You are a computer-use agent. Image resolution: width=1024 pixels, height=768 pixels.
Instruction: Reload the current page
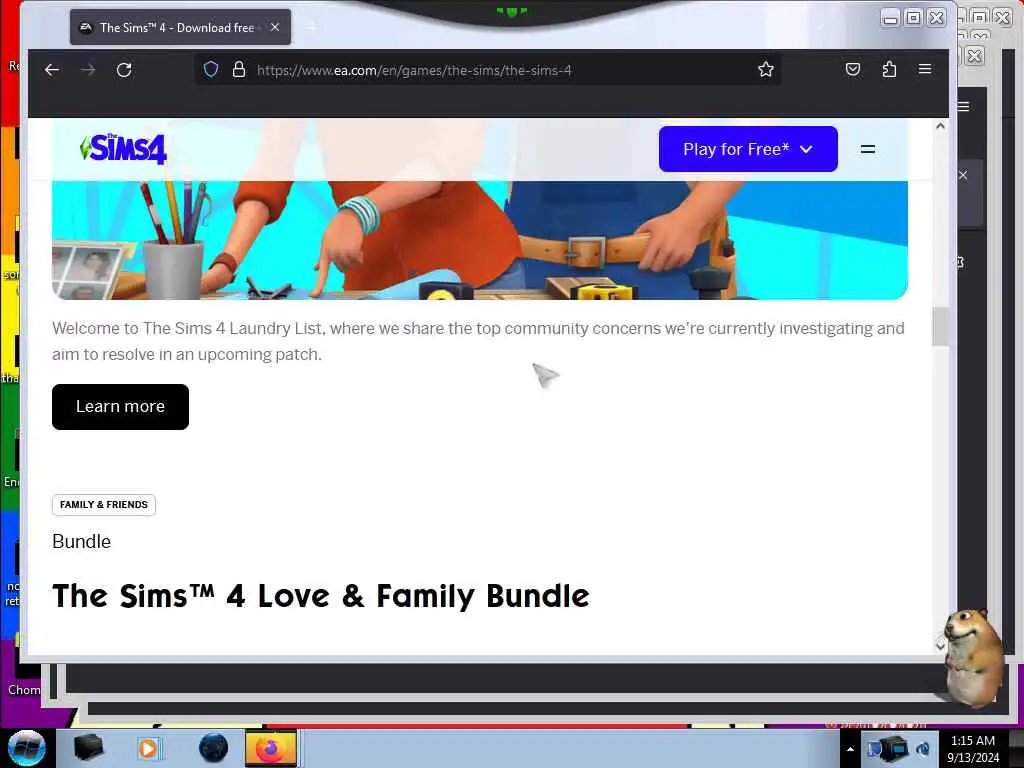(x=124, y=70)
